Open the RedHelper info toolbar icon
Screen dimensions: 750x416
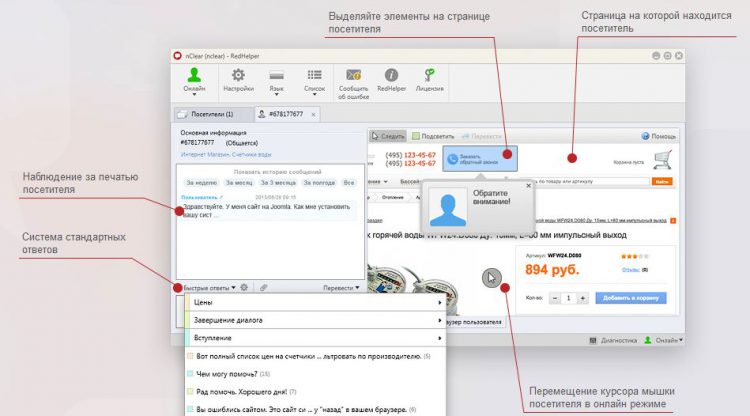pyautogui.click(x=391, y=80)
